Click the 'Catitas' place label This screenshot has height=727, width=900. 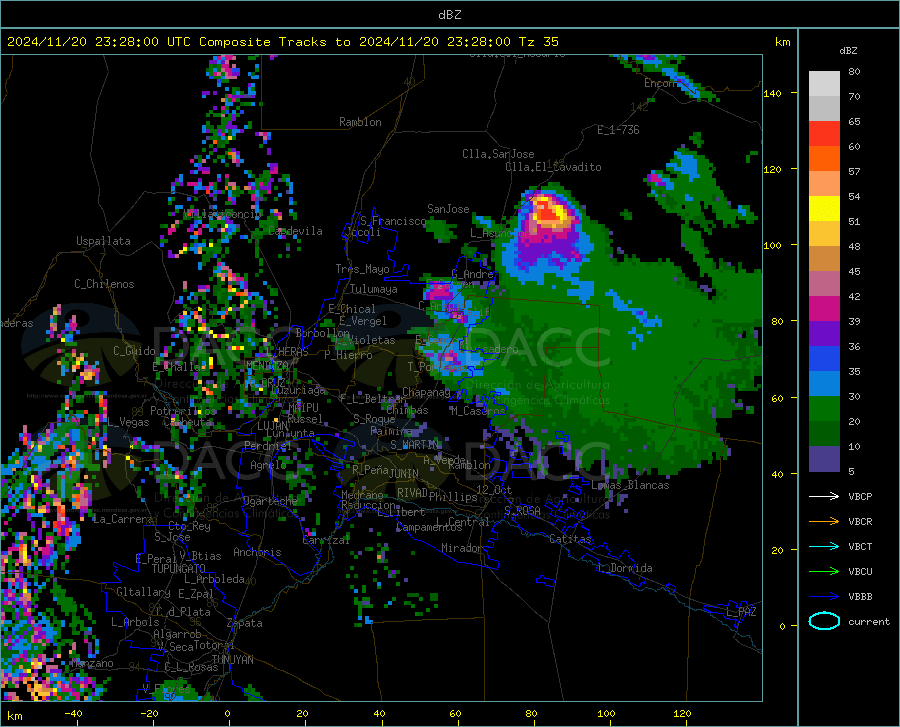pyautogui.click(x=571, y=539)
